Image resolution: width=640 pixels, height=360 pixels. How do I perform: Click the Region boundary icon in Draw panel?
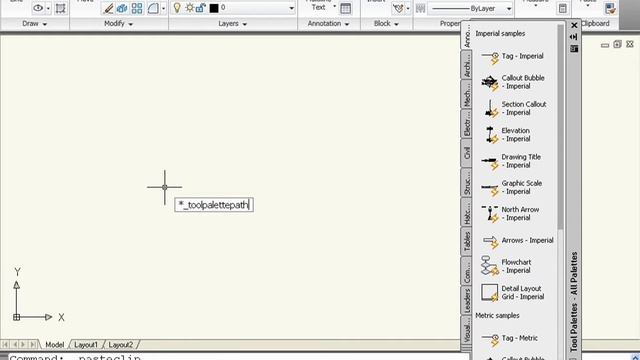pyautogui.click(x=60, y=9)
